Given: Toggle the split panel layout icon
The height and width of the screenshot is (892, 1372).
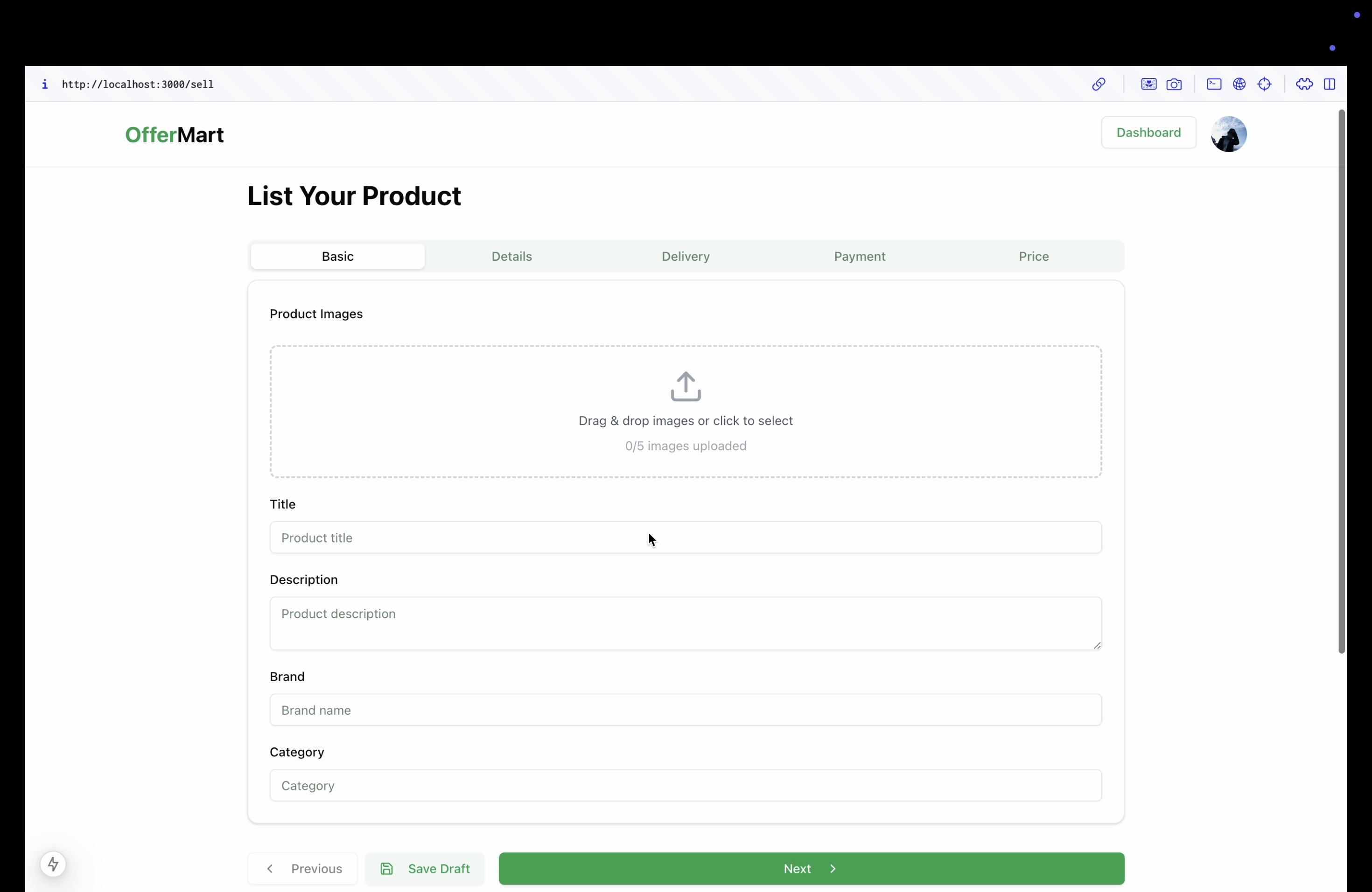Looking at the screenshot, I should 1330,84.
